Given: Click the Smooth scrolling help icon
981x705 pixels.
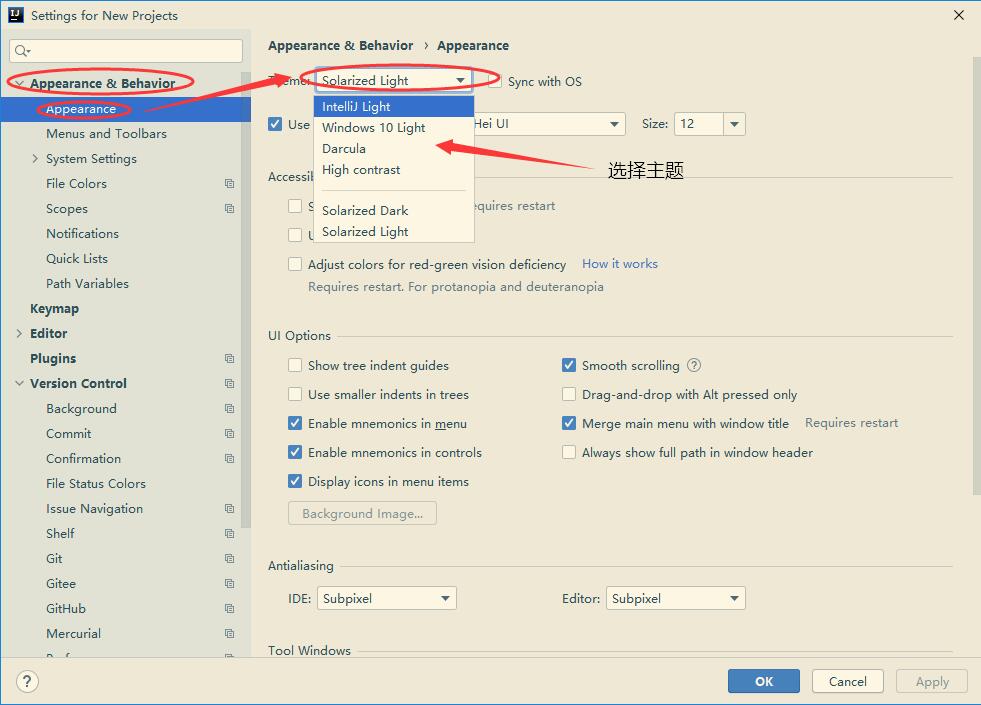Looking at the screenshot, I should 694,365.
